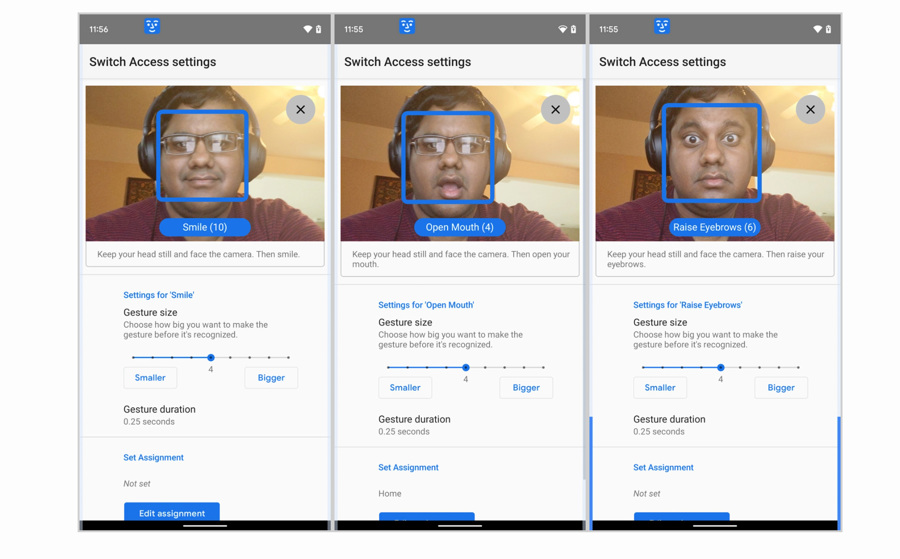Screen dimensions: 900x559
Task: Tap the Raise Eyebrows (6) gesture label
Action: coord(715,227)
